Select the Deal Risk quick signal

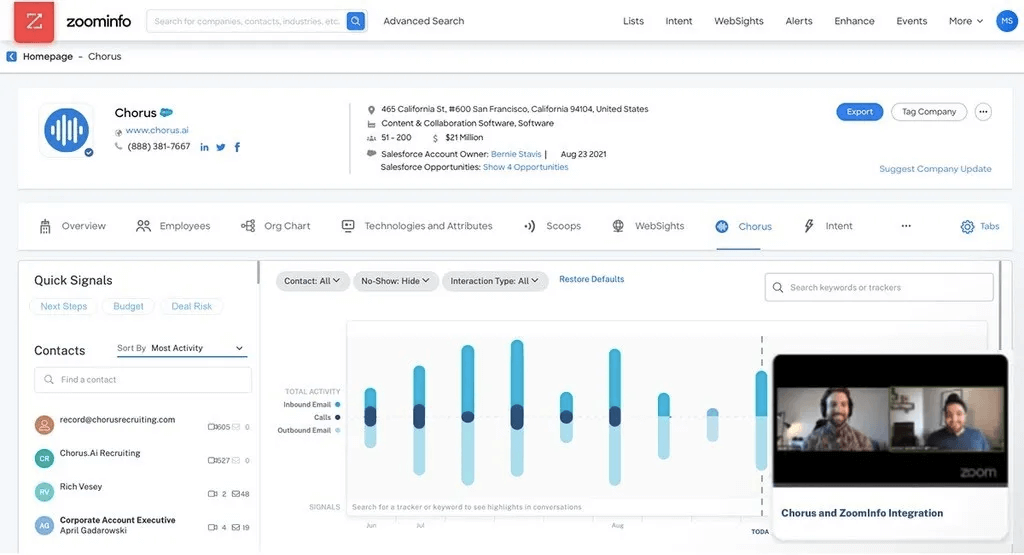[191, 306]
